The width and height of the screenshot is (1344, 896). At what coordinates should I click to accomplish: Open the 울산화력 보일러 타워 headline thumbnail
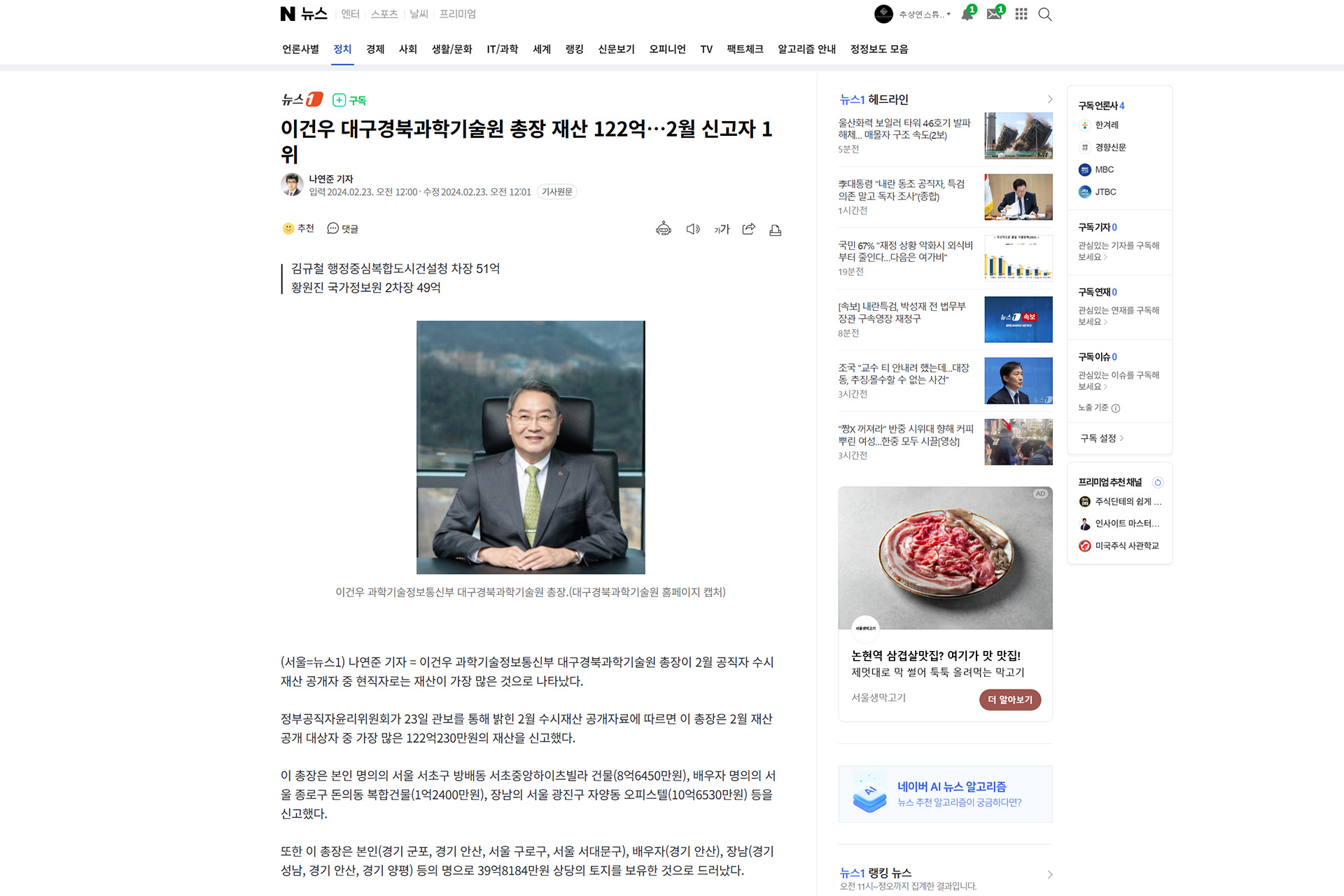coord(1018,136)
